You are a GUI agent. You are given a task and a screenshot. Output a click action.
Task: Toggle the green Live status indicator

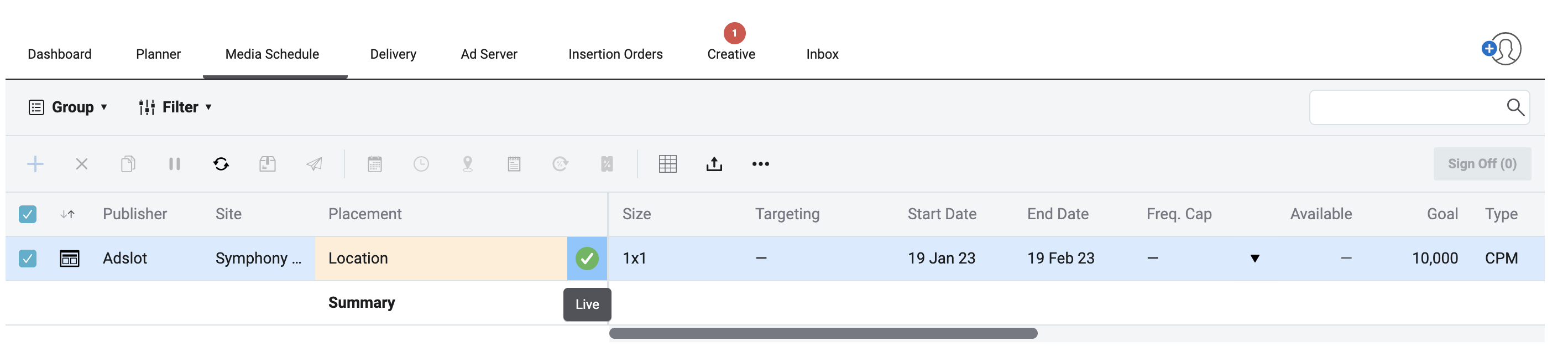587,259
